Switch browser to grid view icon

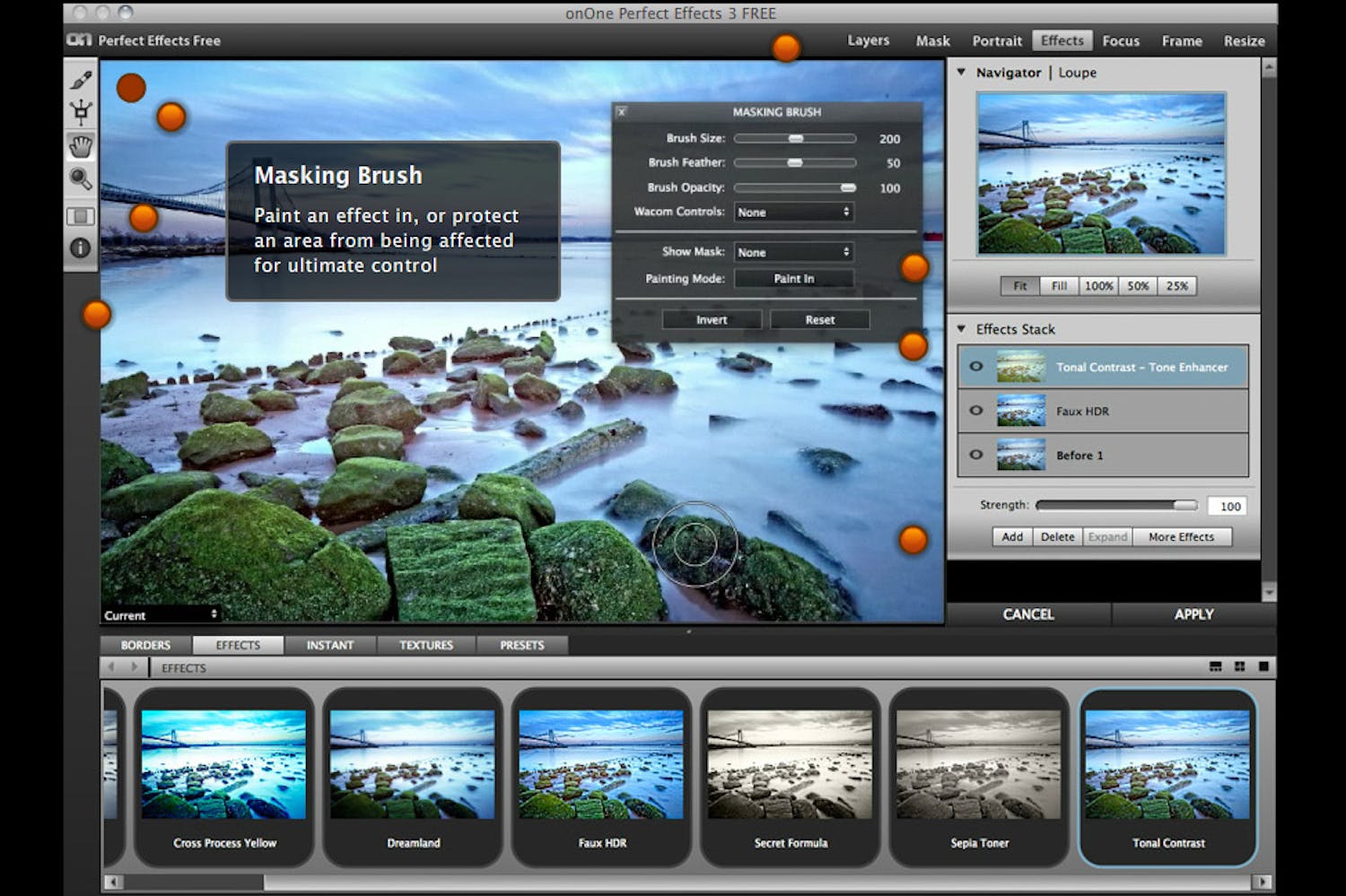pos(1239,667)
